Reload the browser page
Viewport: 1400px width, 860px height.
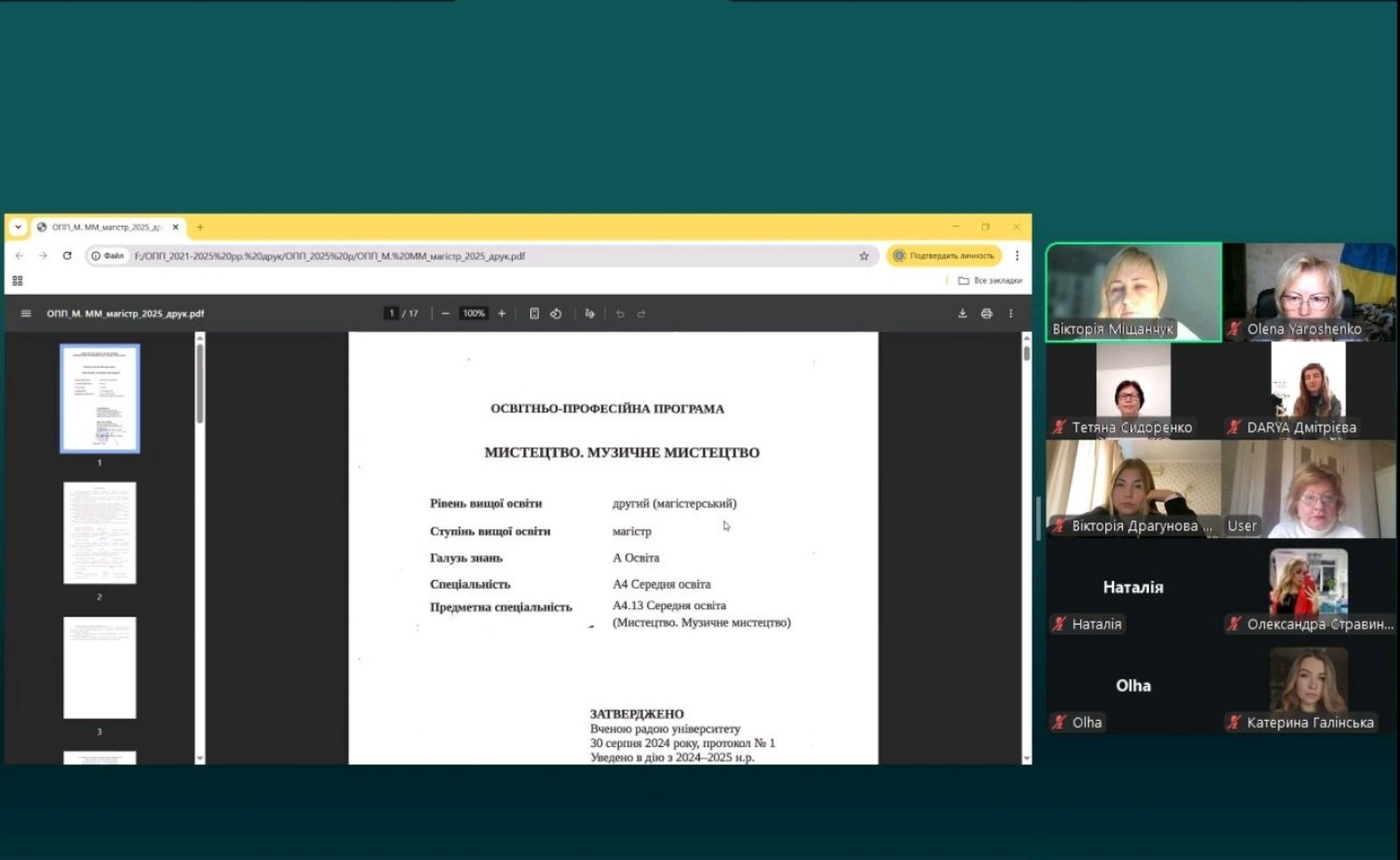67,255
